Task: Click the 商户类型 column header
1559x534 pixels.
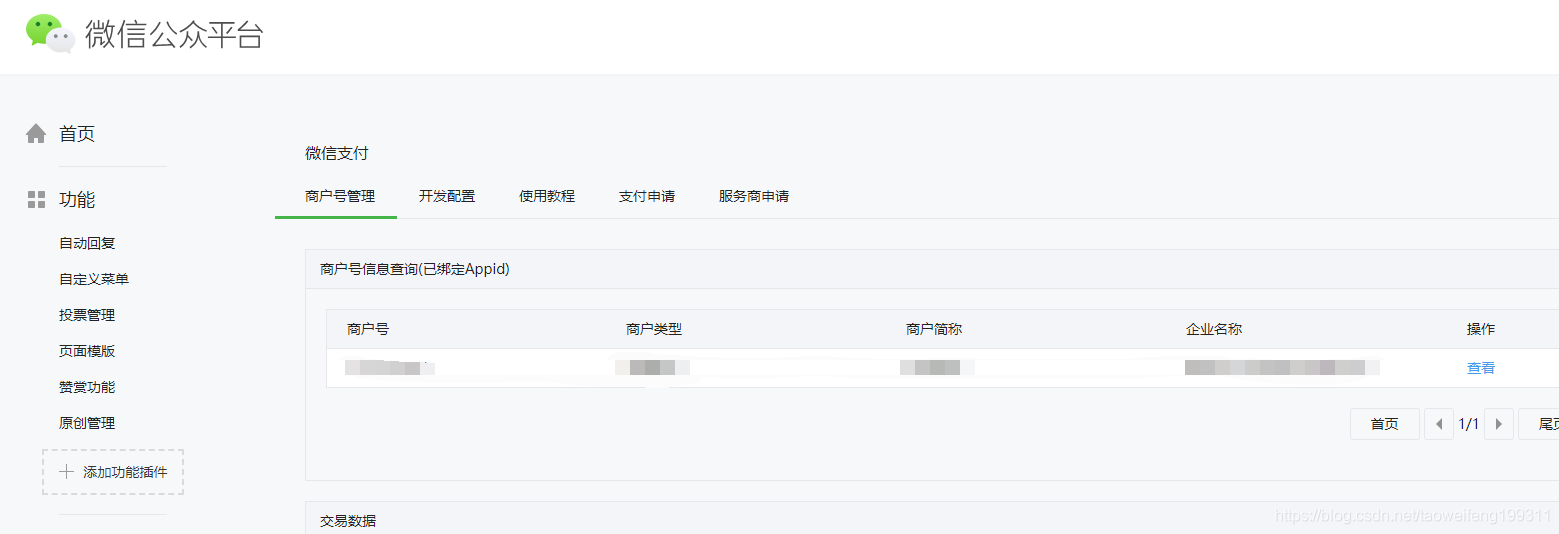Action: [x=654, y=329]
